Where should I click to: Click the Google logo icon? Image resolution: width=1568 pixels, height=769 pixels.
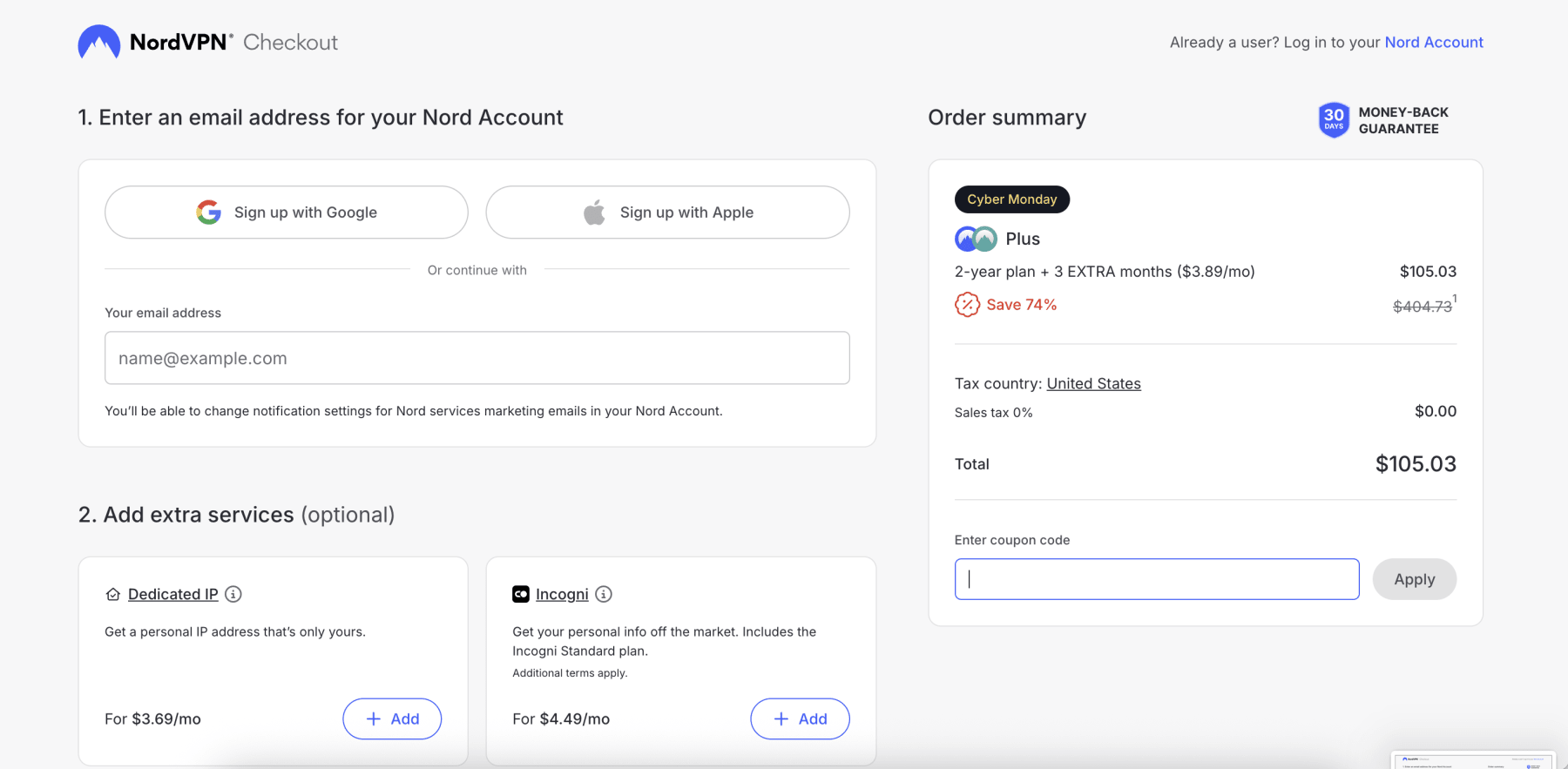[208, 212]
